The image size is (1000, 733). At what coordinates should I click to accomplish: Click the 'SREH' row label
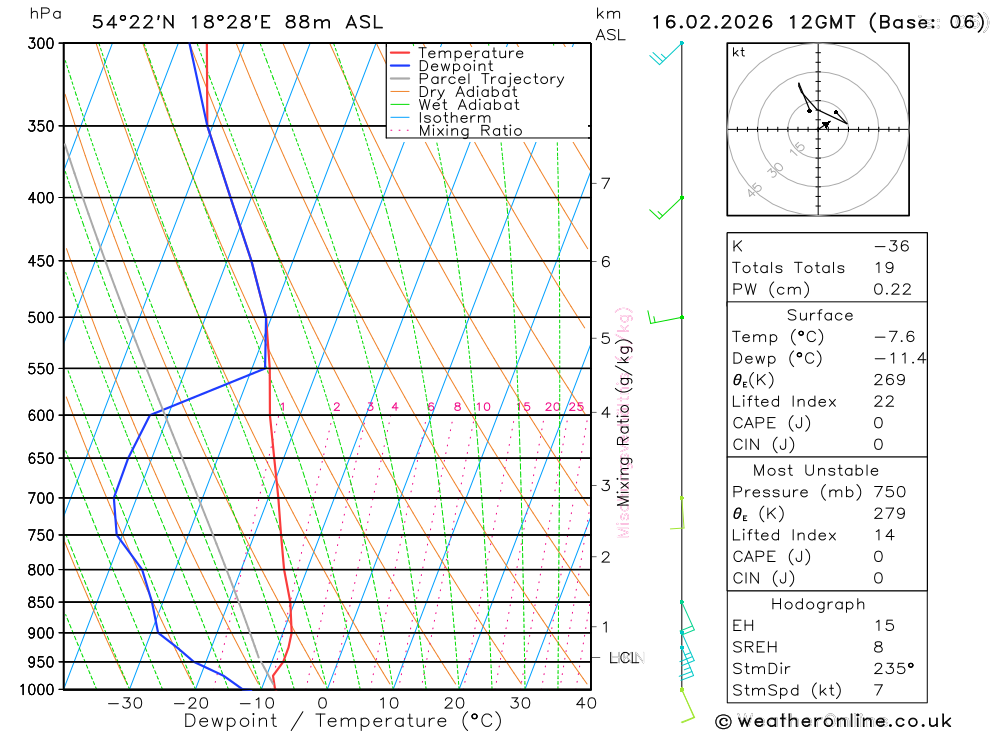pos(754,648)
